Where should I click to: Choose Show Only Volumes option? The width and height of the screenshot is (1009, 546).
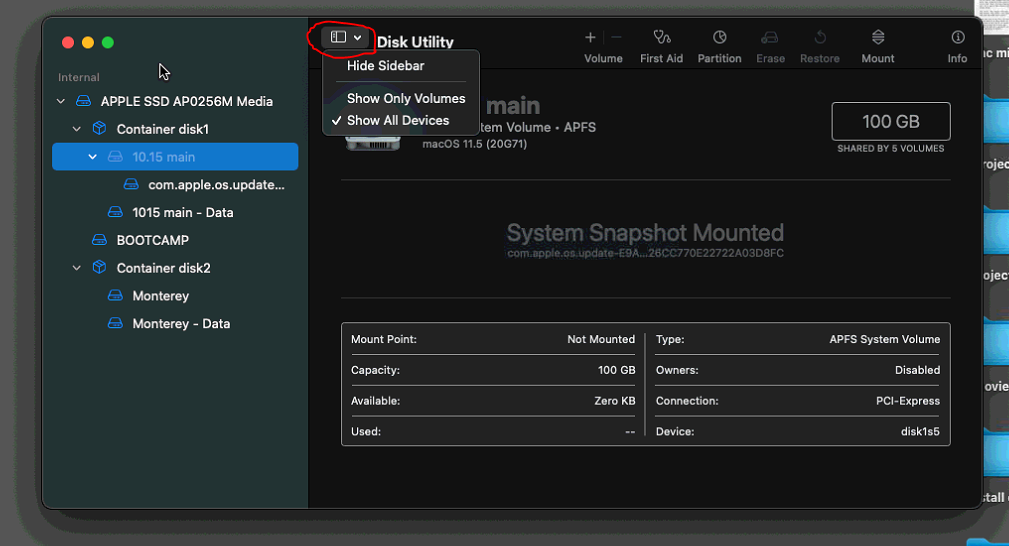point(406,98)
